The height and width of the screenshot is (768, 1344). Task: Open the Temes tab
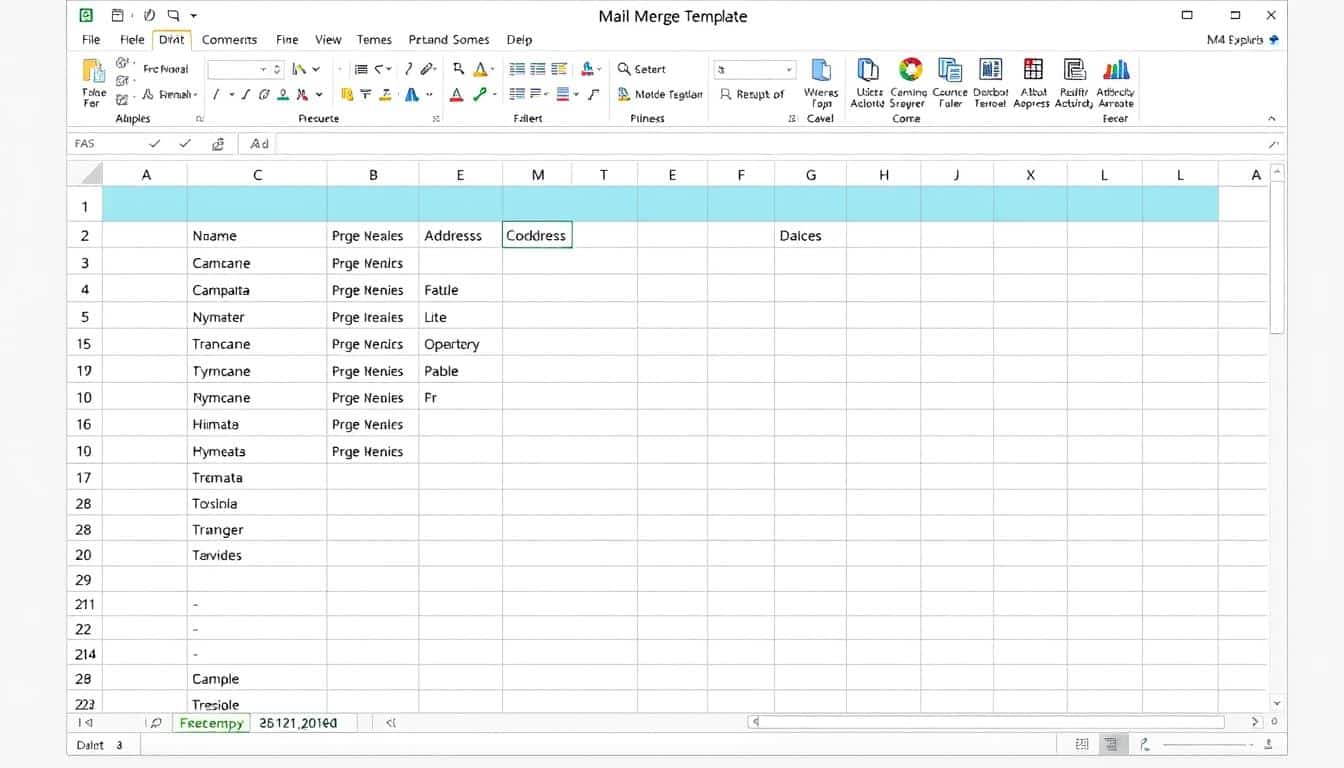pyautogui.click(x=374, y=40)
